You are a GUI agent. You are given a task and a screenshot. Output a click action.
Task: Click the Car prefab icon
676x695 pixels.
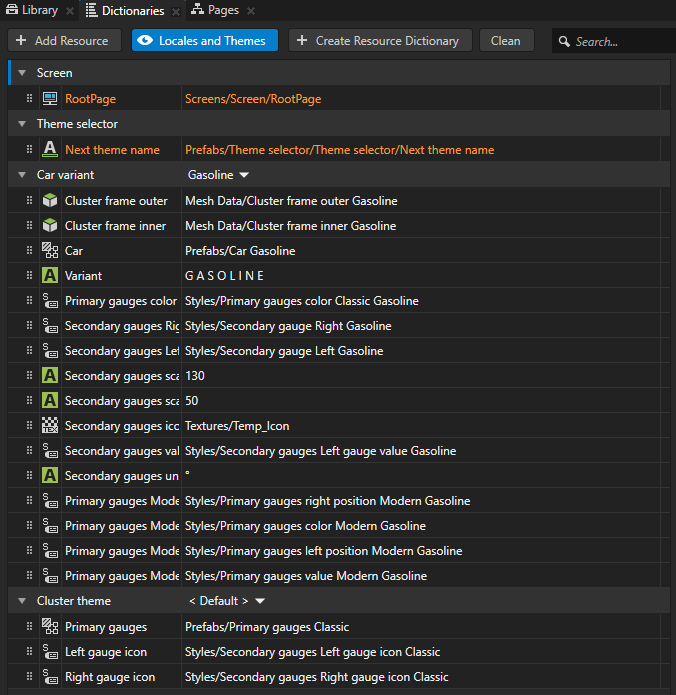(50, 251)
